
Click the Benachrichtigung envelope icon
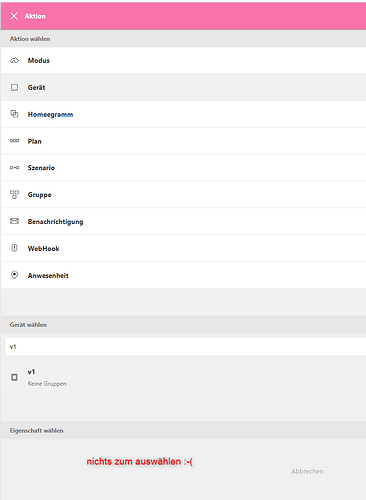14,221
